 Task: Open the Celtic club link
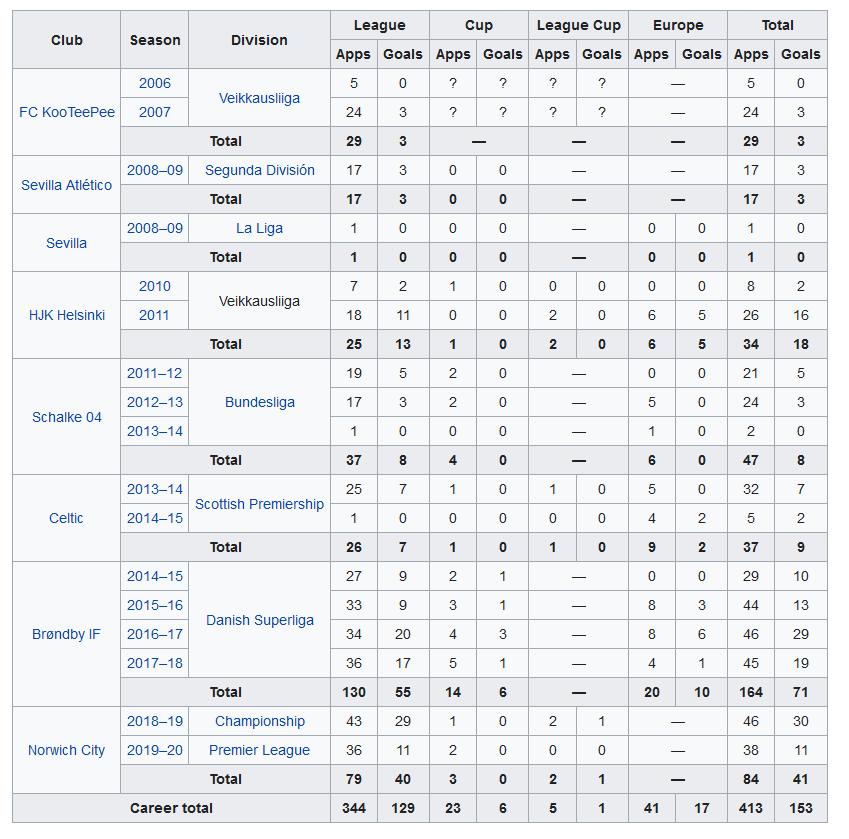(66, 518)
